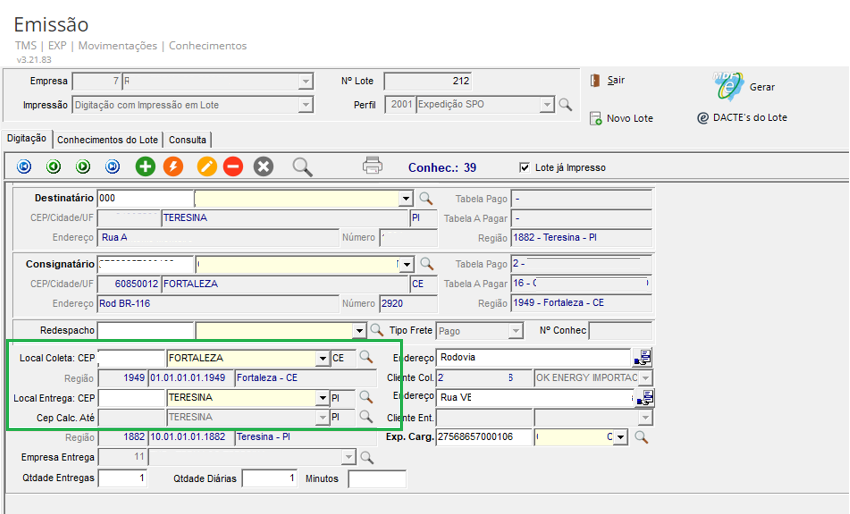Click the printer icon in toolbar
The width and height of the screenshot is (850, 514).
(372, 166)
